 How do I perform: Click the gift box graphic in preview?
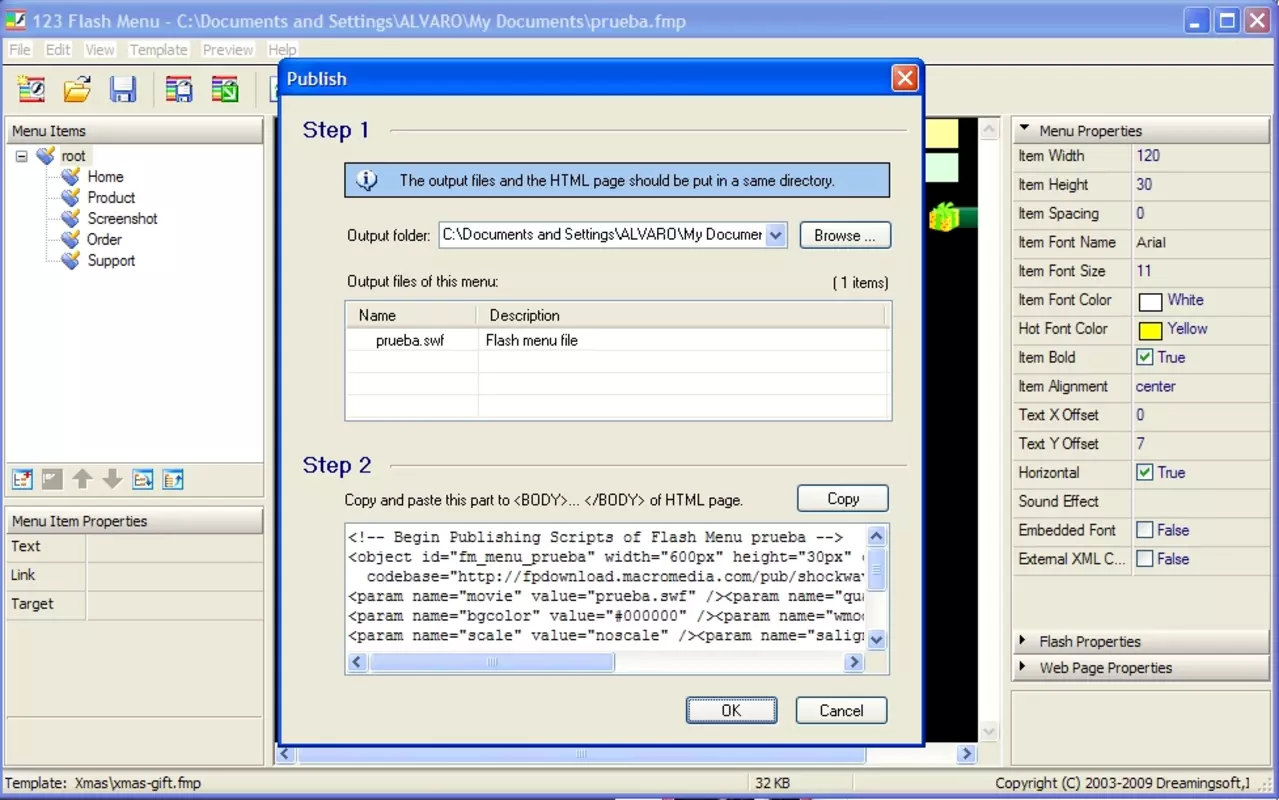(x=944, y=216)
